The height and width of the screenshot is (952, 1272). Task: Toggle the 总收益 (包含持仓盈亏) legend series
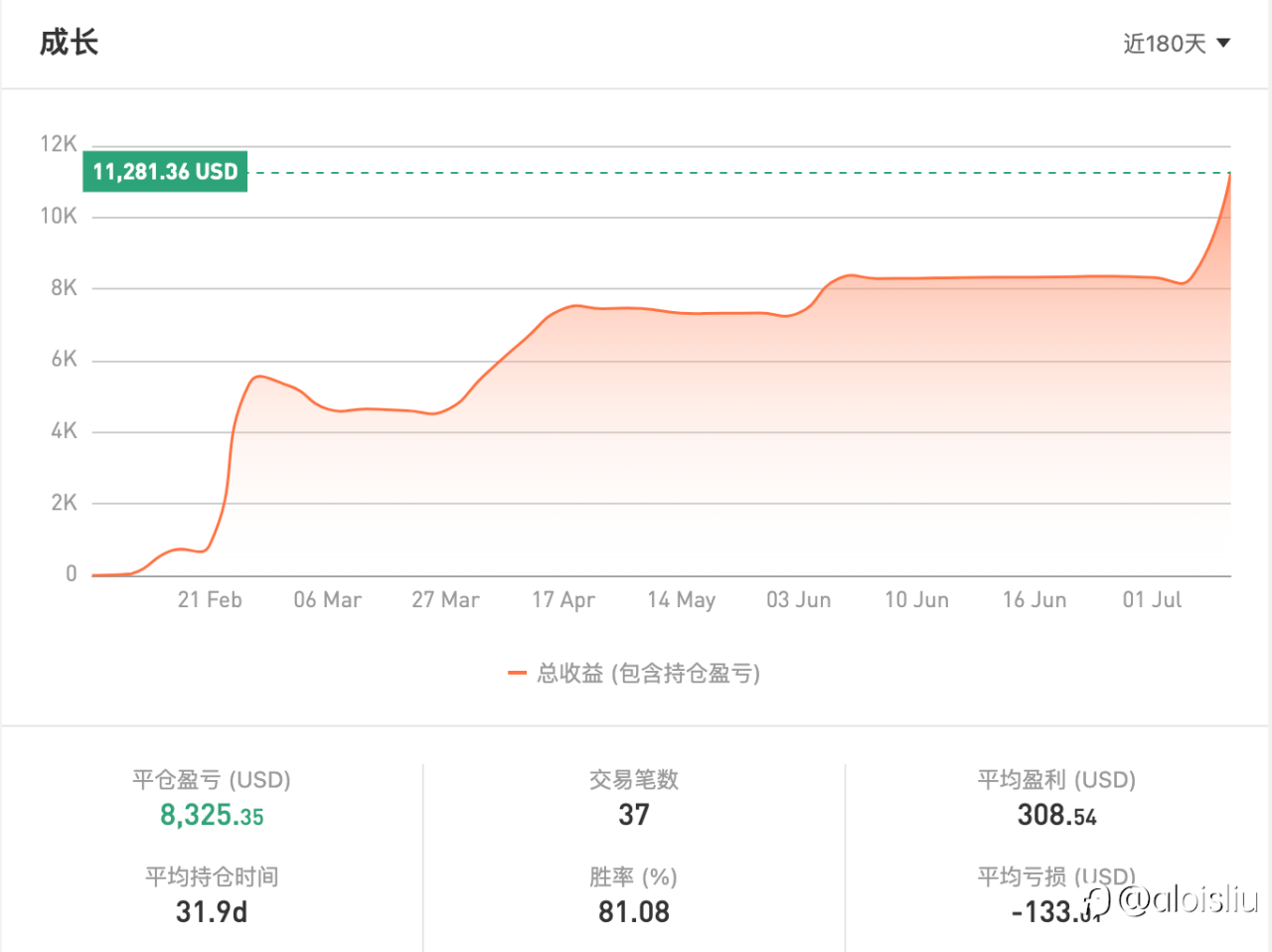[x=648, y=674]
